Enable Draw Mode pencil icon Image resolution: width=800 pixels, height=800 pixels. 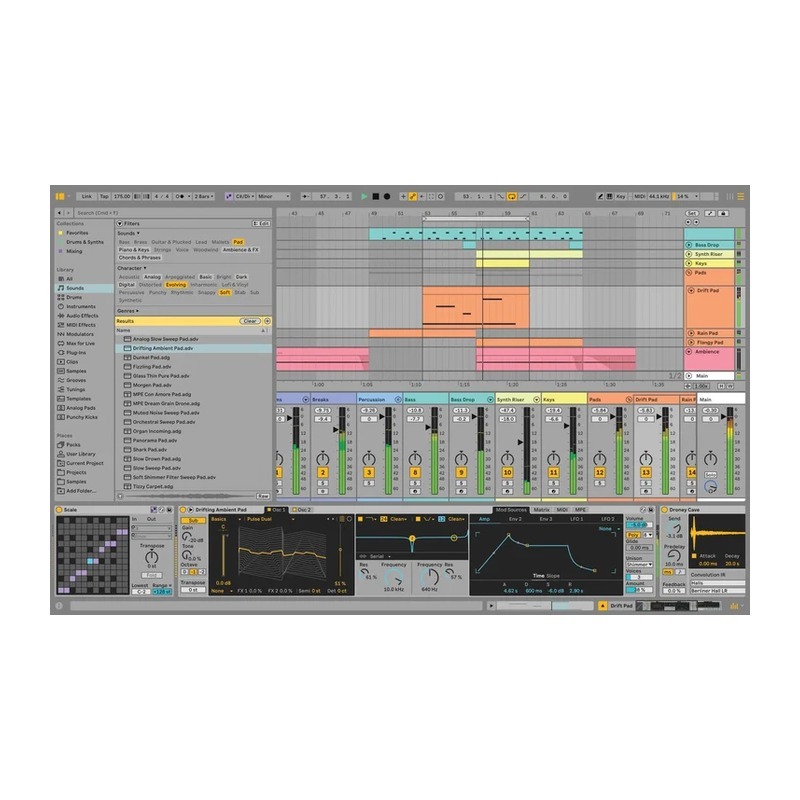click(600, 196)
